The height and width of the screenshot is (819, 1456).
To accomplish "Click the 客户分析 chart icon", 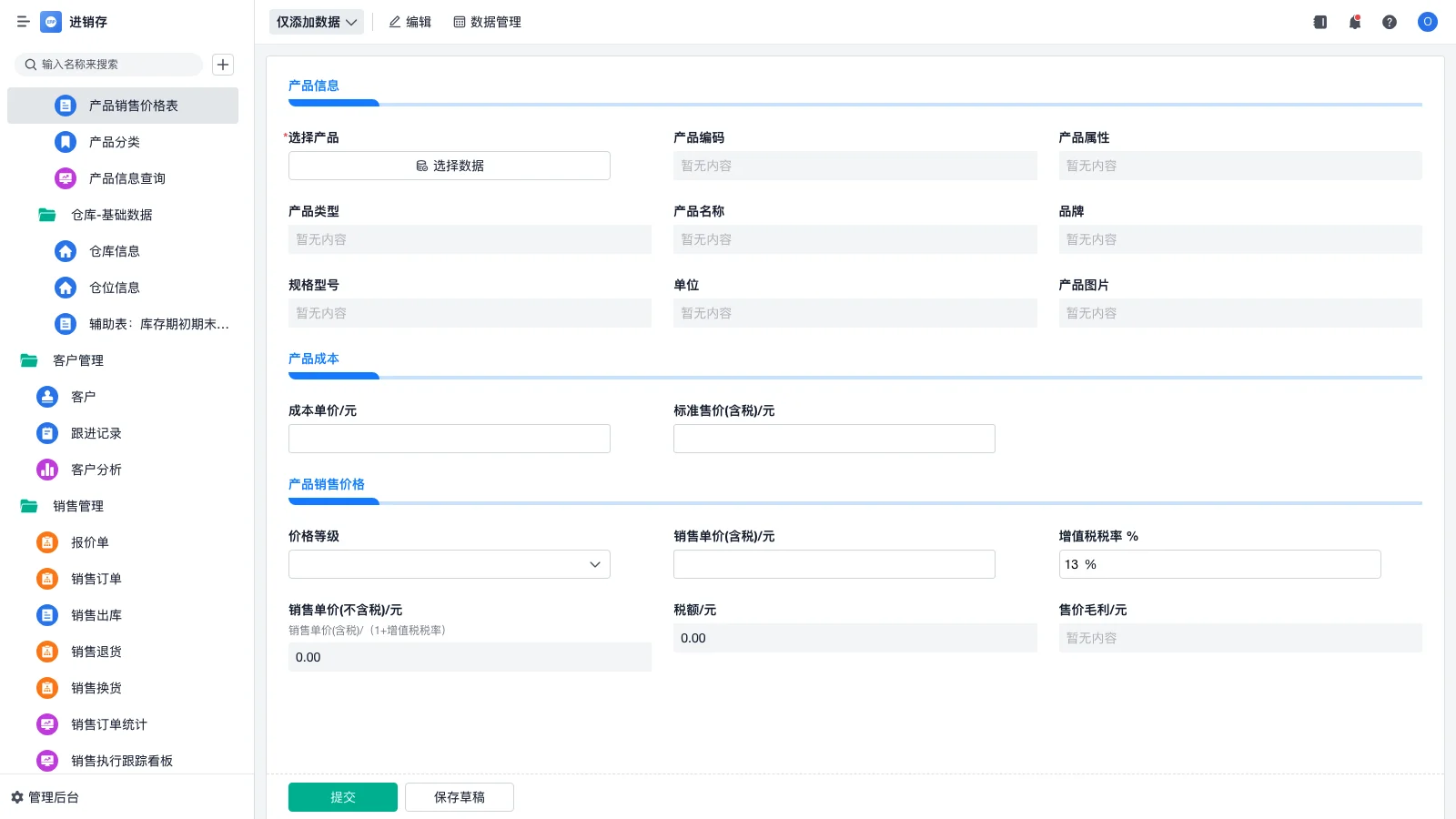I will [47, 470].
